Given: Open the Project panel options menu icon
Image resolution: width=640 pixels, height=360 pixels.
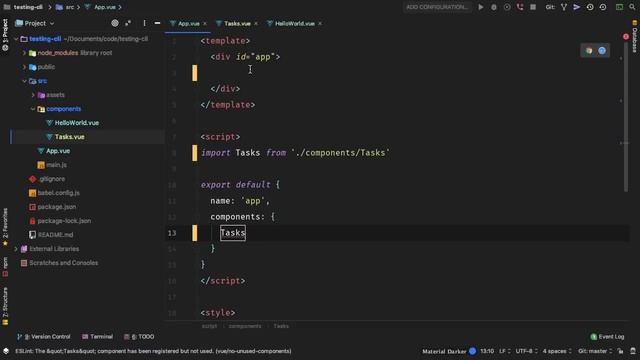Looking at the screenshot, I should point(144,23).
